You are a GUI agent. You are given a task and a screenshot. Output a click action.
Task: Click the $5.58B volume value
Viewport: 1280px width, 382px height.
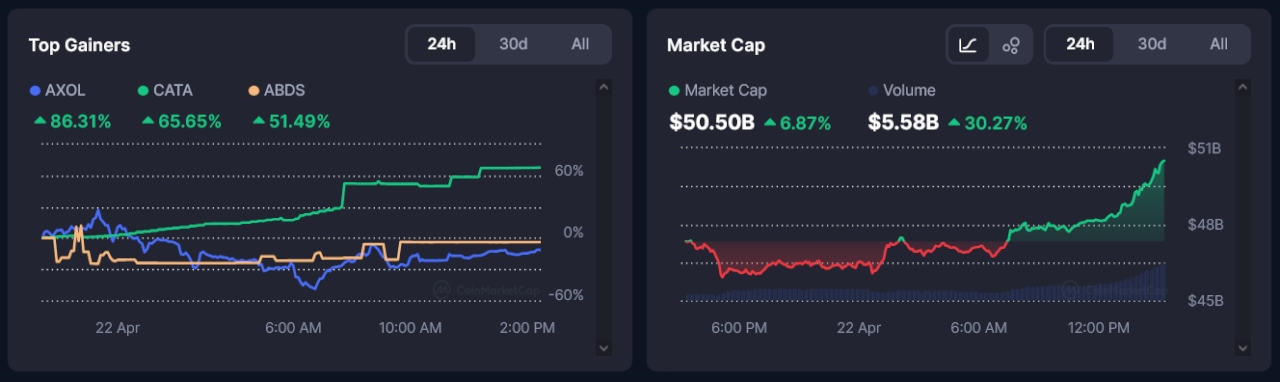point(903,123)
